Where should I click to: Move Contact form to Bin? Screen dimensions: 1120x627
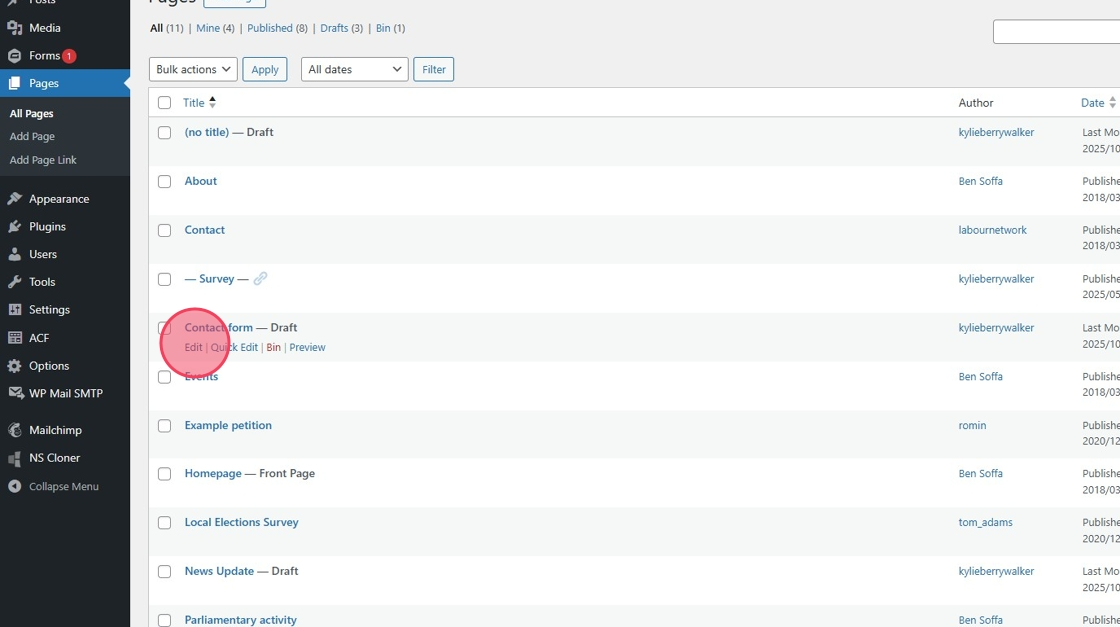point(274,347)
